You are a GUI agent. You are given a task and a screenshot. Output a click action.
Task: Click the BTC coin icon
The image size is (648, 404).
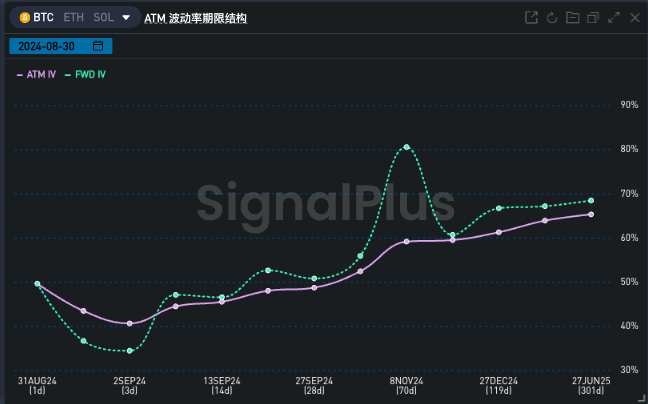click(24, 18)
